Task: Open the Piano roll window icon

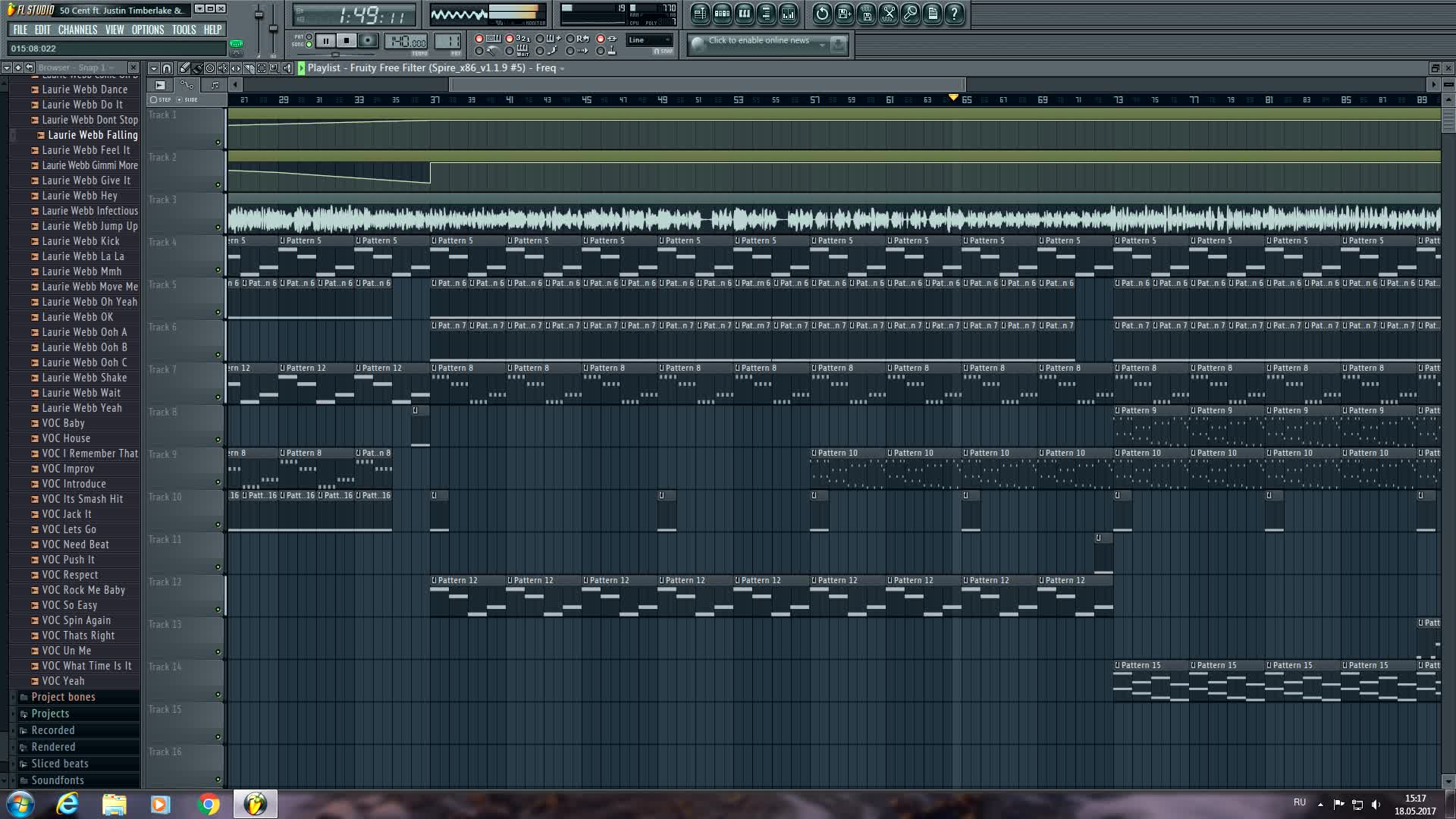Action: point(744,14)
